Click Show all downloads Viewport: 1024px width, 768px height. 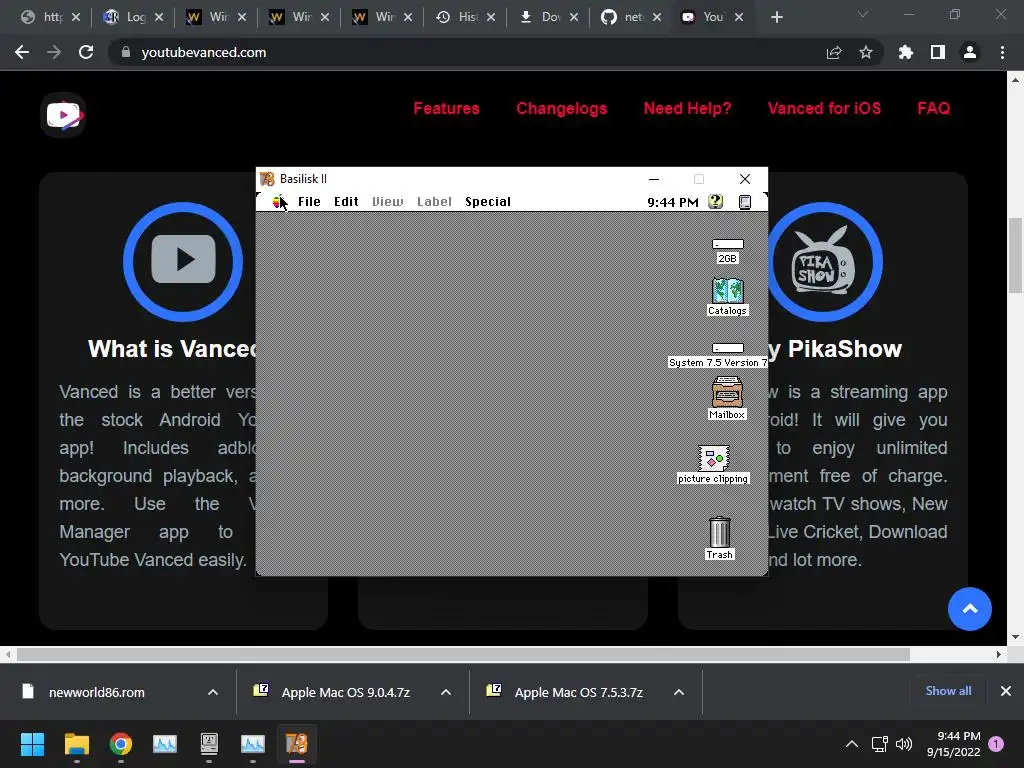(948, 691)
